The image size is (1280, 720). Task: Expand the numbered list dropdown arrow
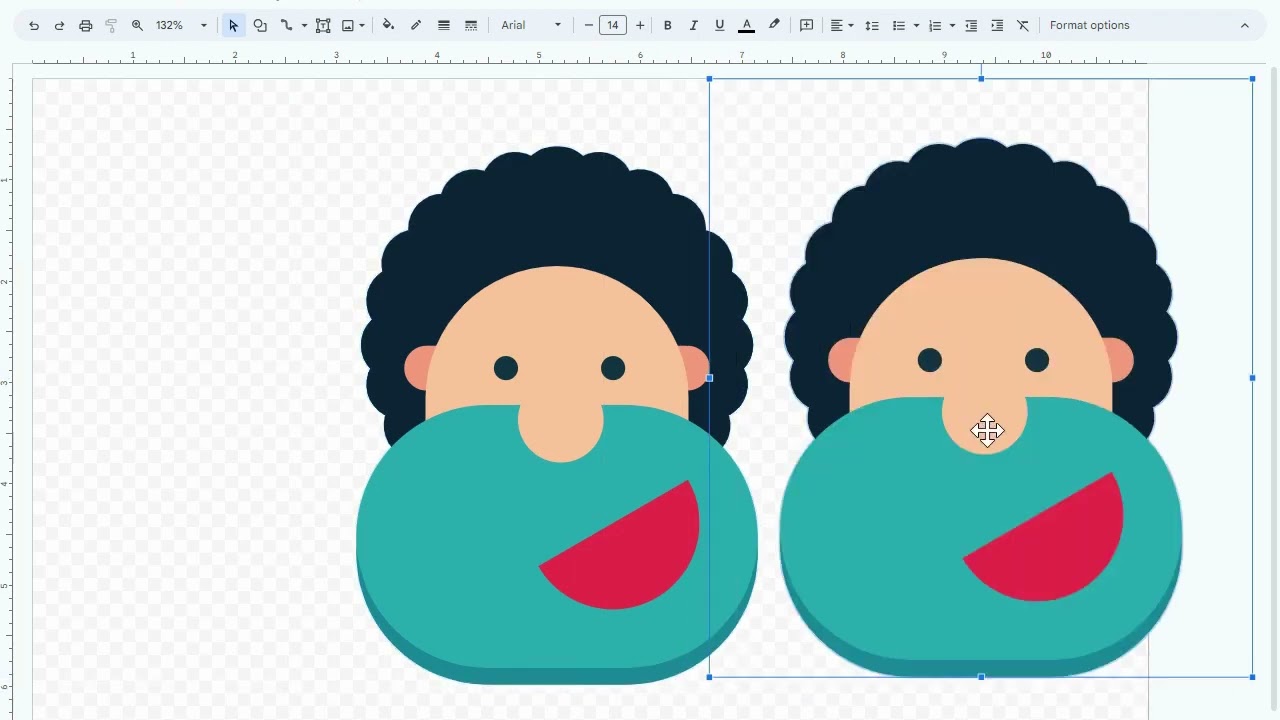click(x=952, y=25)
